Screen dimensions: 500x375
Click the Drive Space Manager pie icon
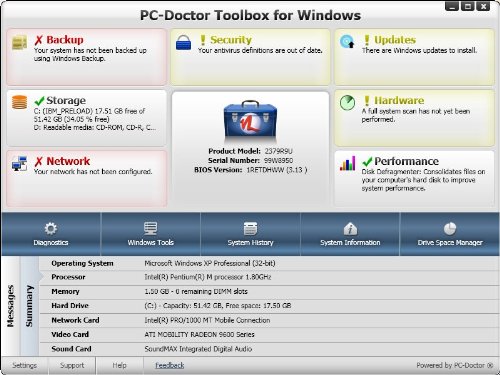[450, 229]
